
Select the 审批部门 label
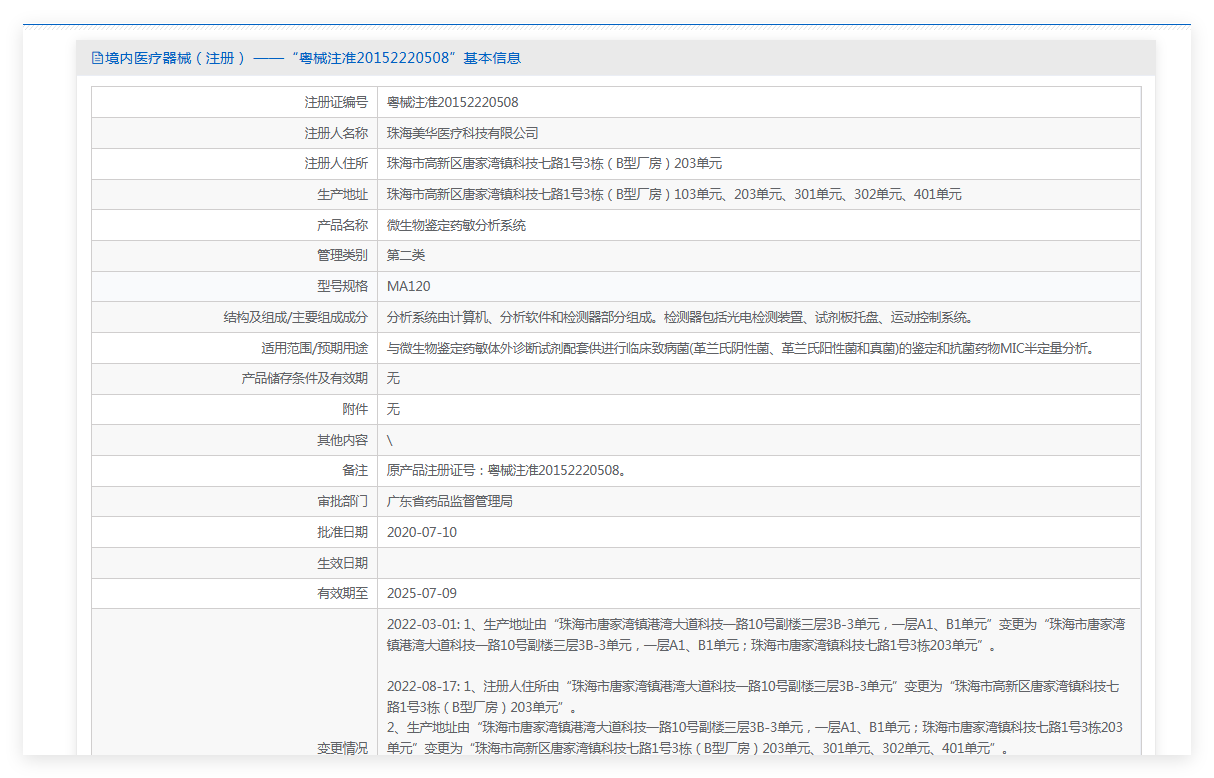(x=342, y=501)
